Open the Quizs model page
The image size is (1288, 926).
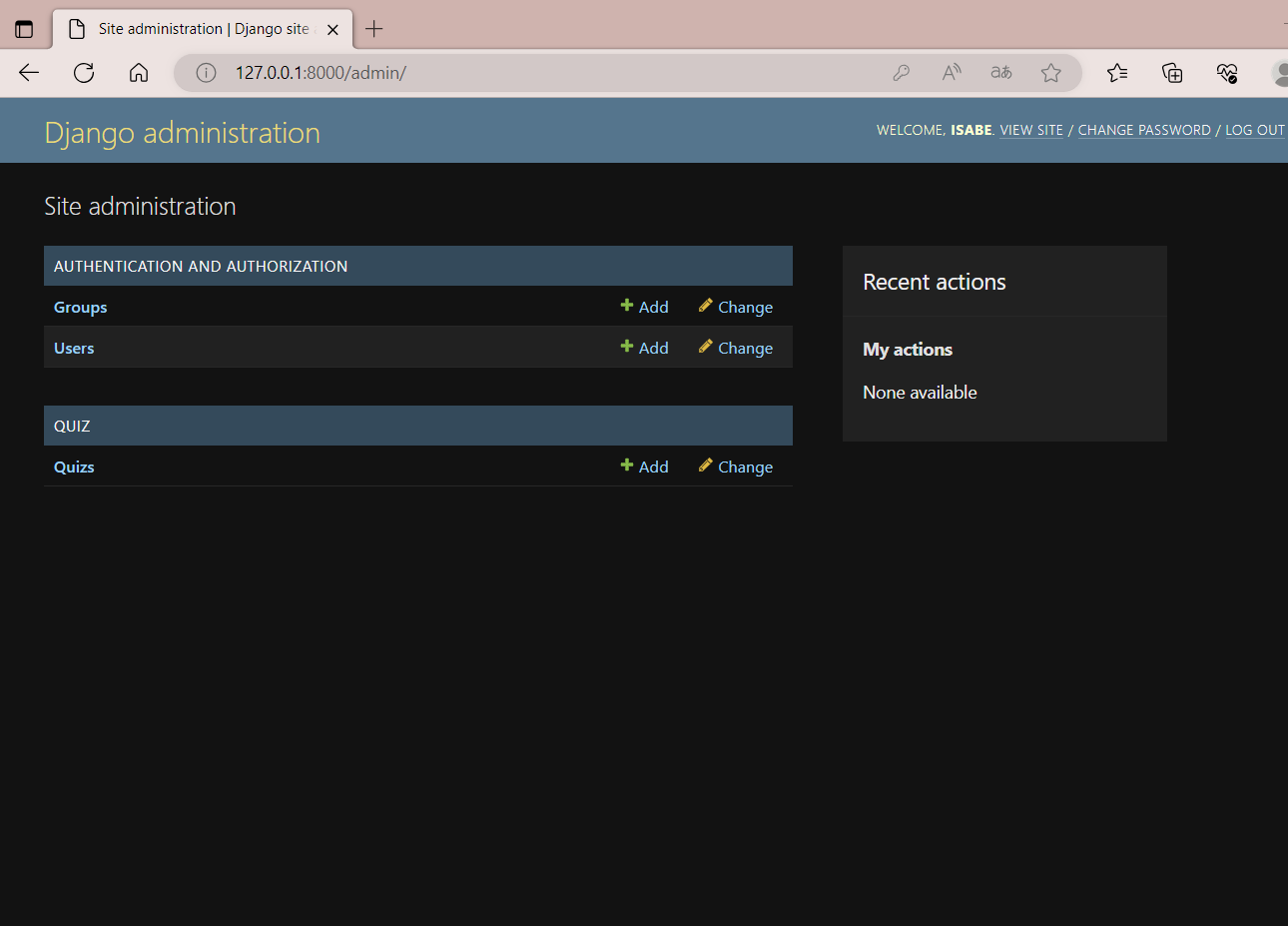pyautogui.click(x=73, y=465)
